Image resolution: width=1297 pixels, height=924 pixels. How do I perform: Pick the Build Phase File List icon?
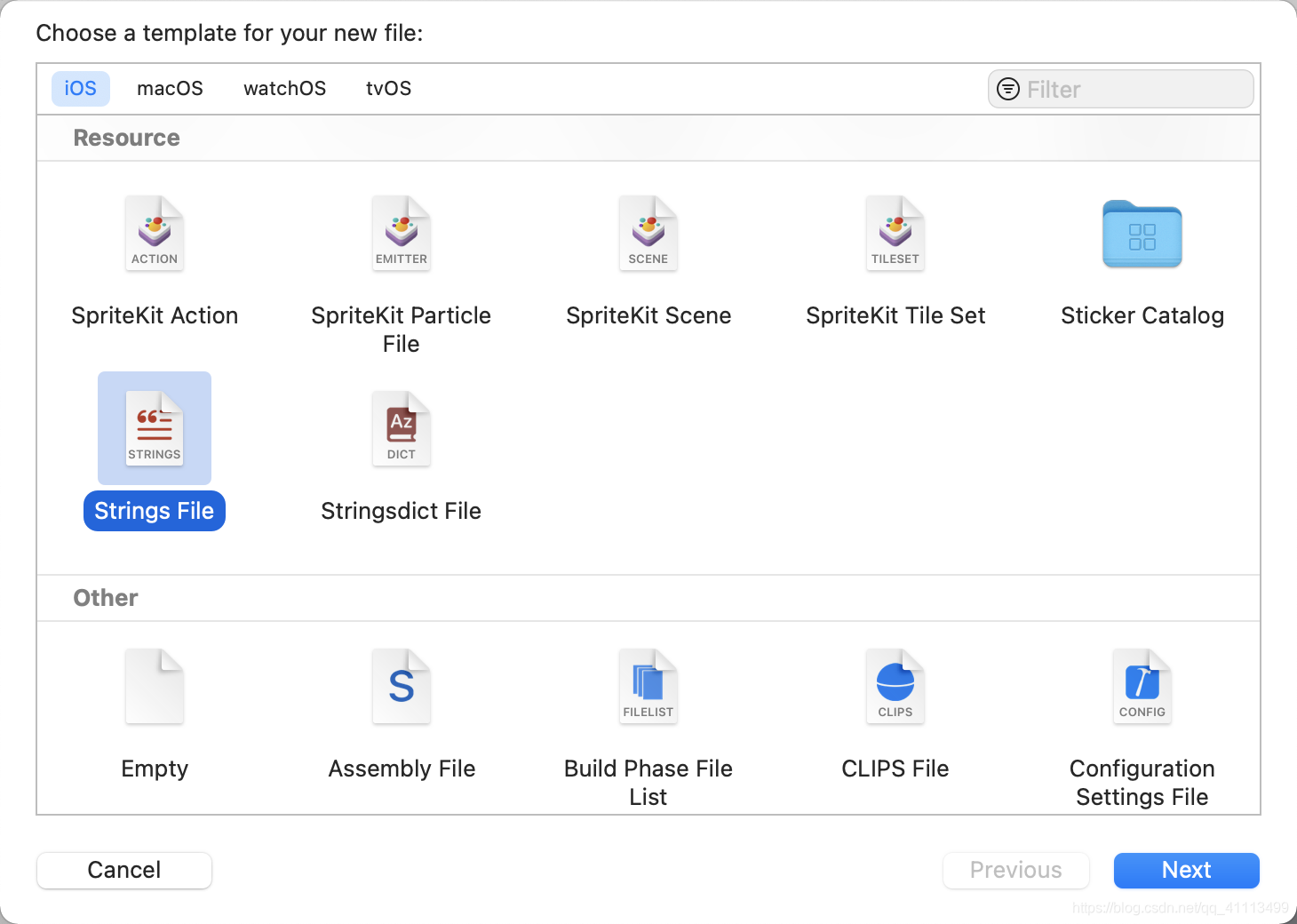[x=648, y=687]
